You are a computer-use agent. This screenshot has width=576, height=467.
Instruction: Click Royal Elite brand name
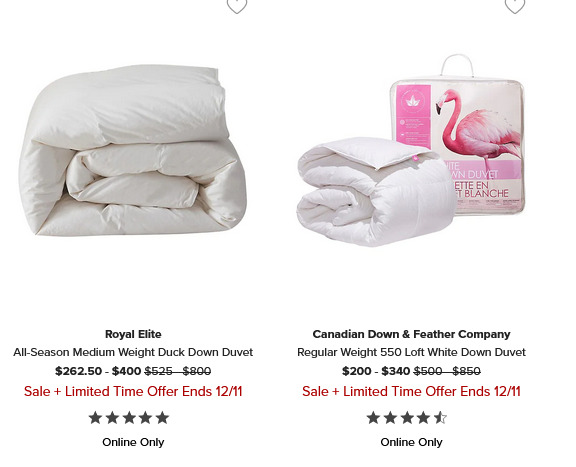tap(133, 334)
